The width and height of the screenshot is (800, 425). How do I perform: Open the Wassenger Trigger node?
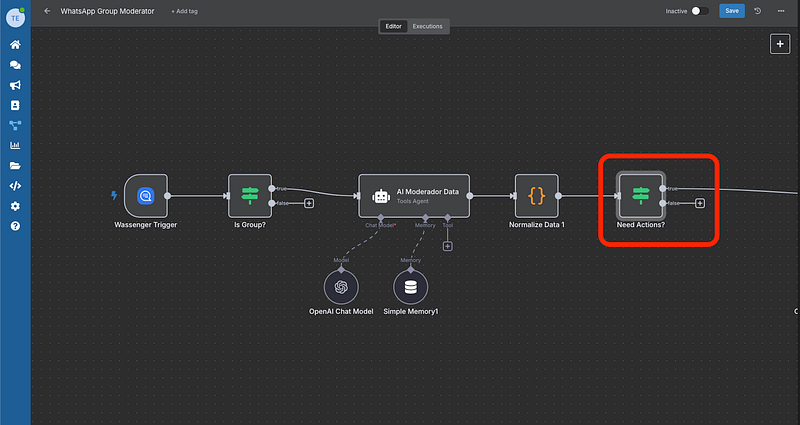click(x=145, y=196)
